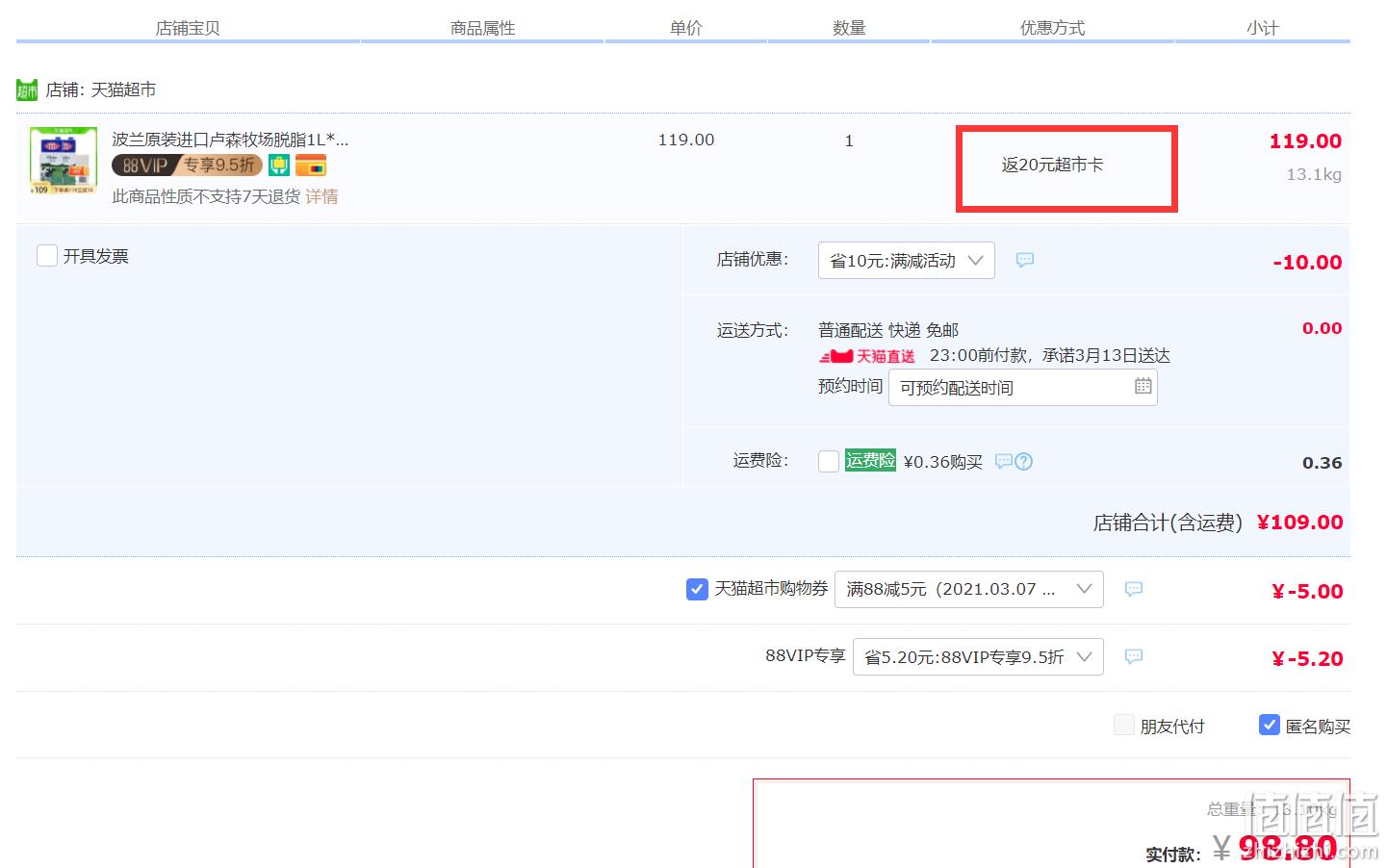Click the comment icon beside 88VIP discount dropdown

coord(1134,656)
